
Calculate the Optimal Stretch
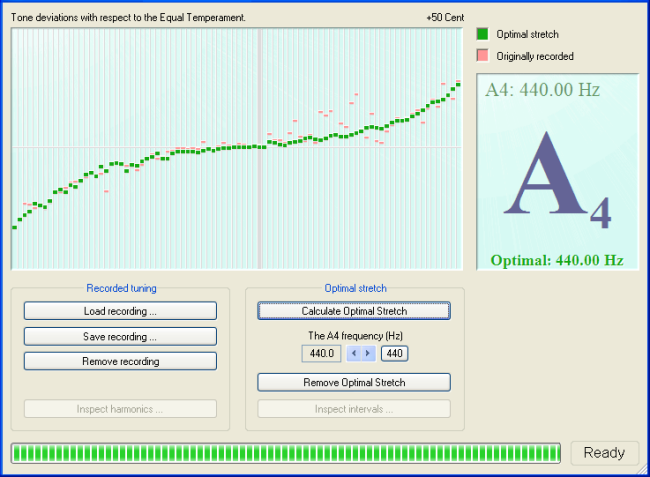point(354,311)
